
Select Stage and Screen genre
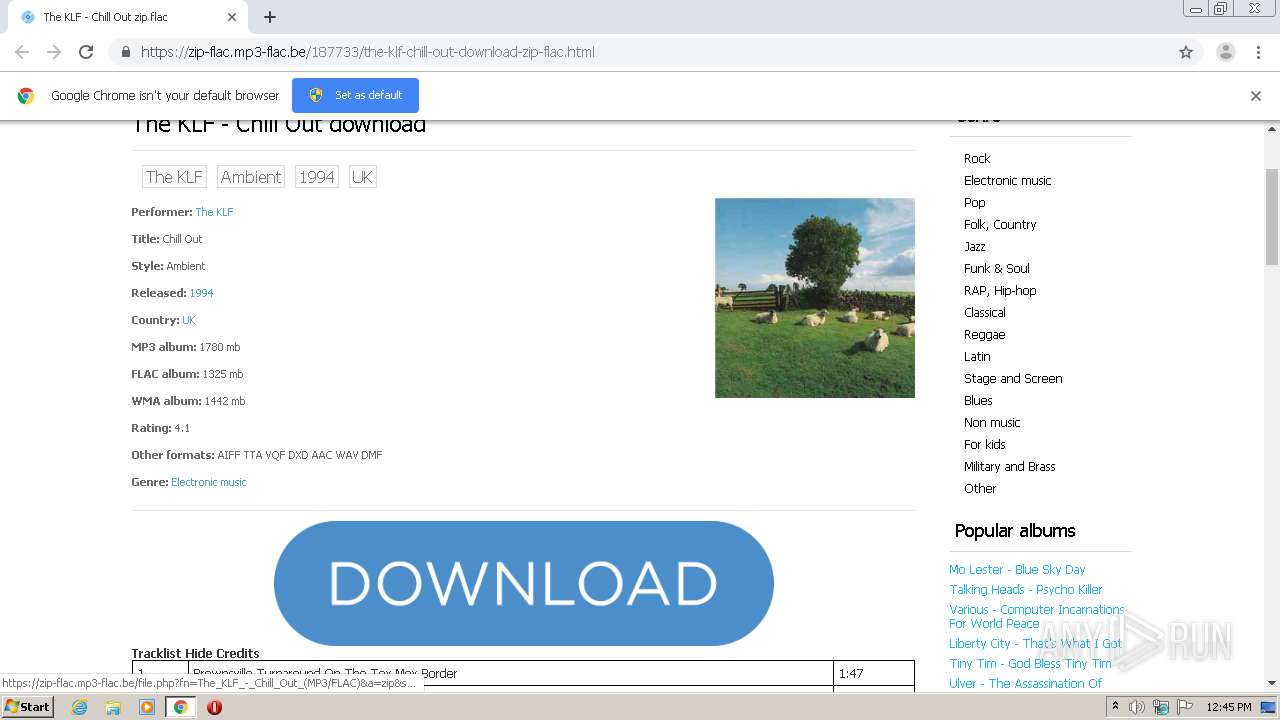[x=1013, y=378]
